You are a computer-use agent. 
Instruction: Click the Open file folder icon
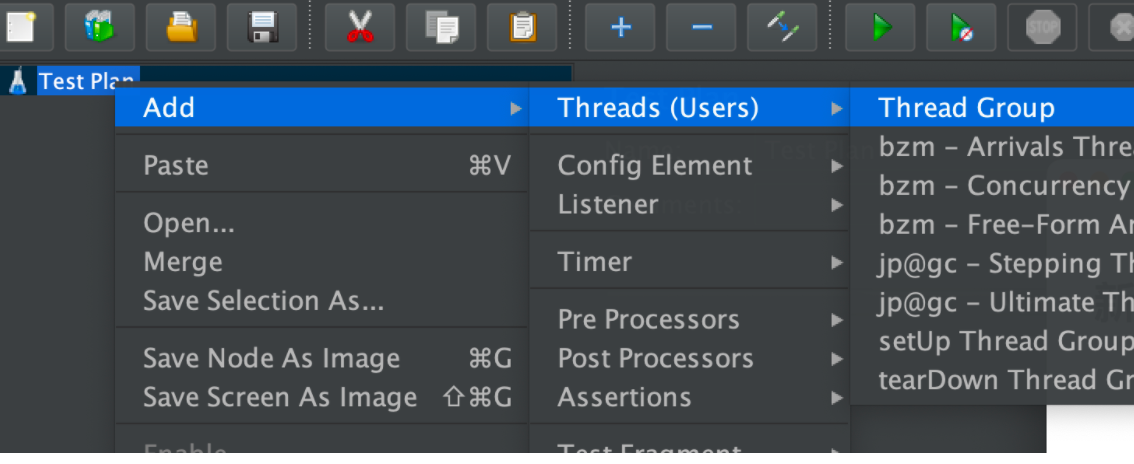click(181, 26)
